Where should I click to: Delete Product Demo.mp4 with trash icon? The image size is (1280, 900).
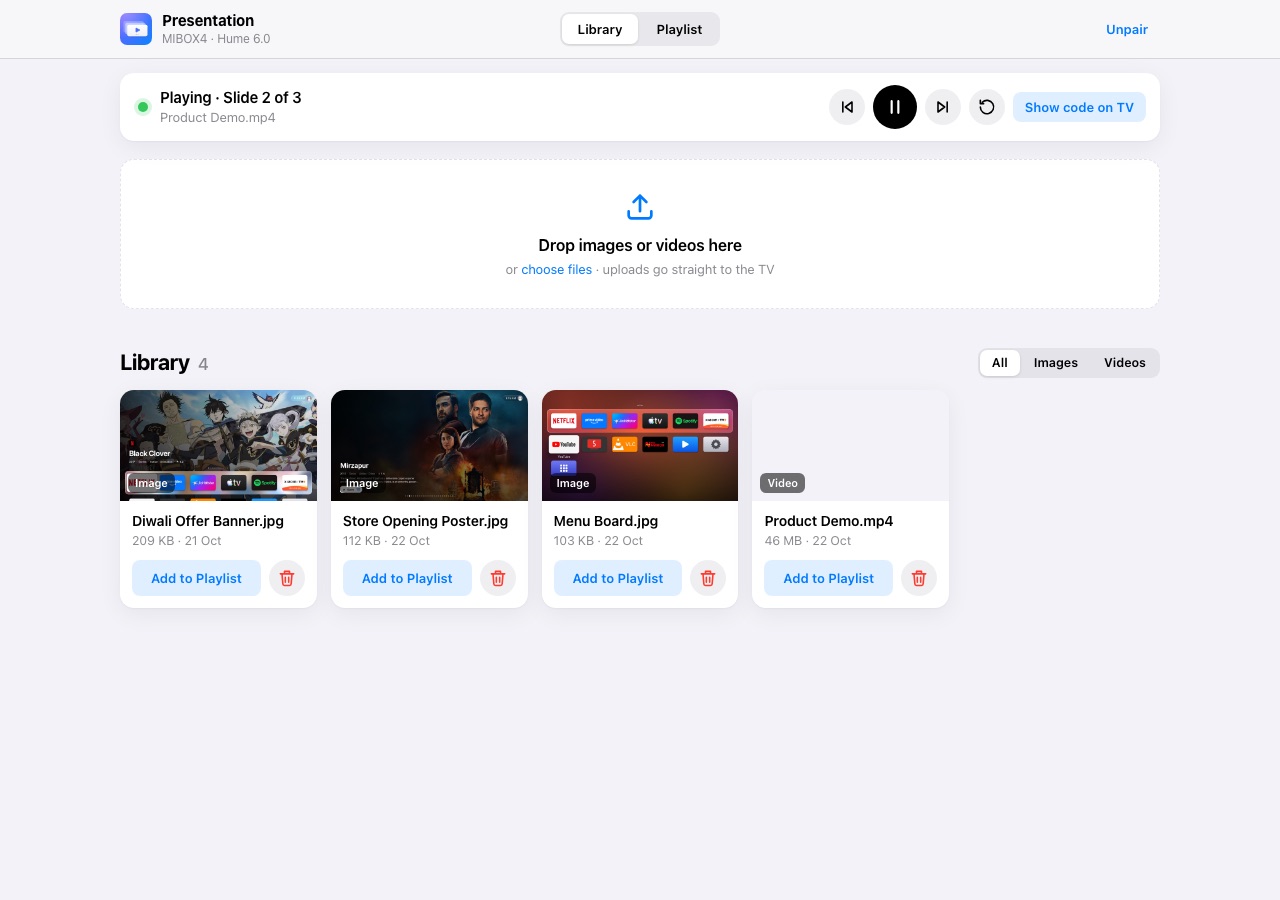(919, 578)
